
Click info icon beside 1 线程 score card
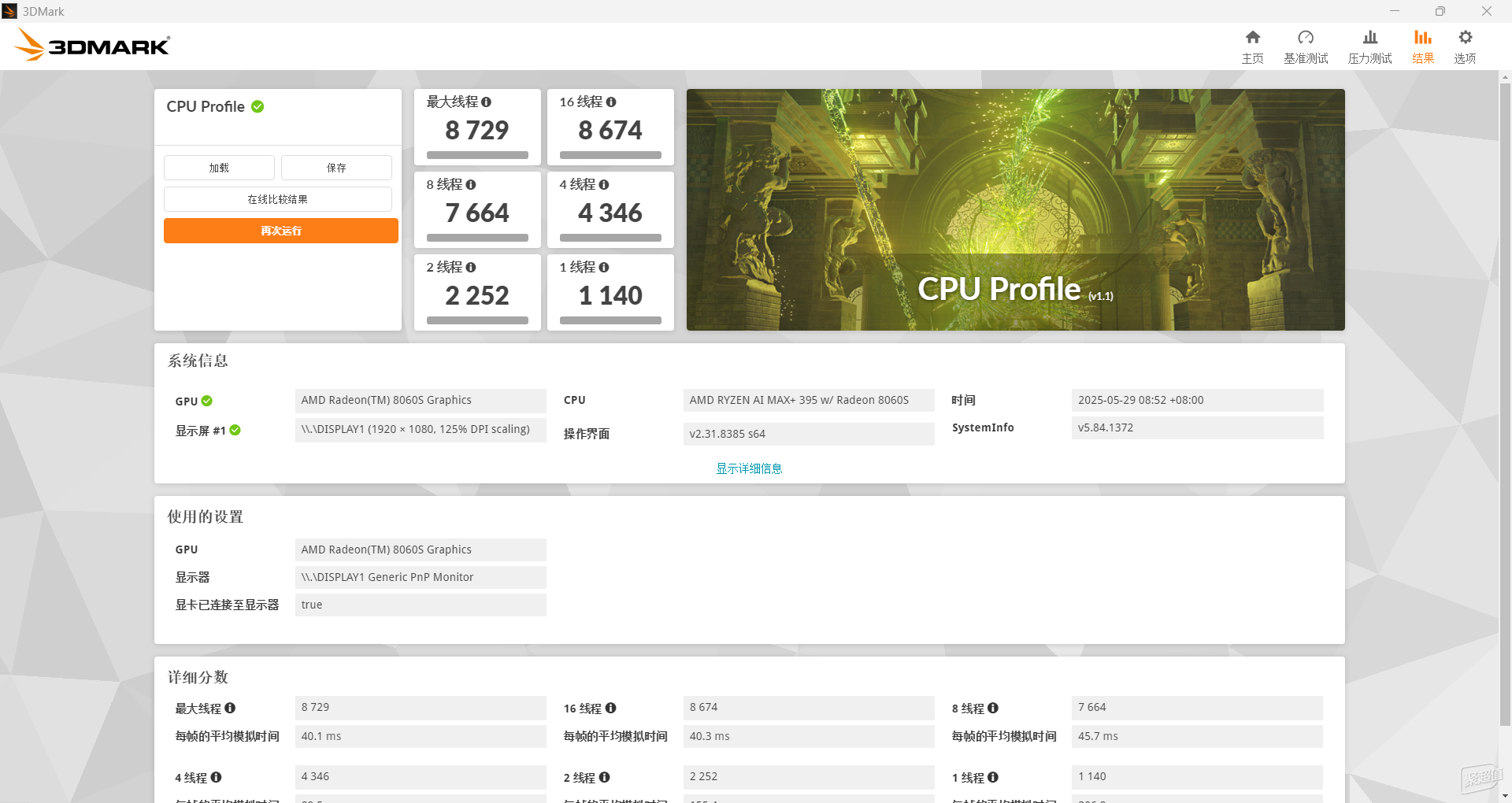[604, 268]
